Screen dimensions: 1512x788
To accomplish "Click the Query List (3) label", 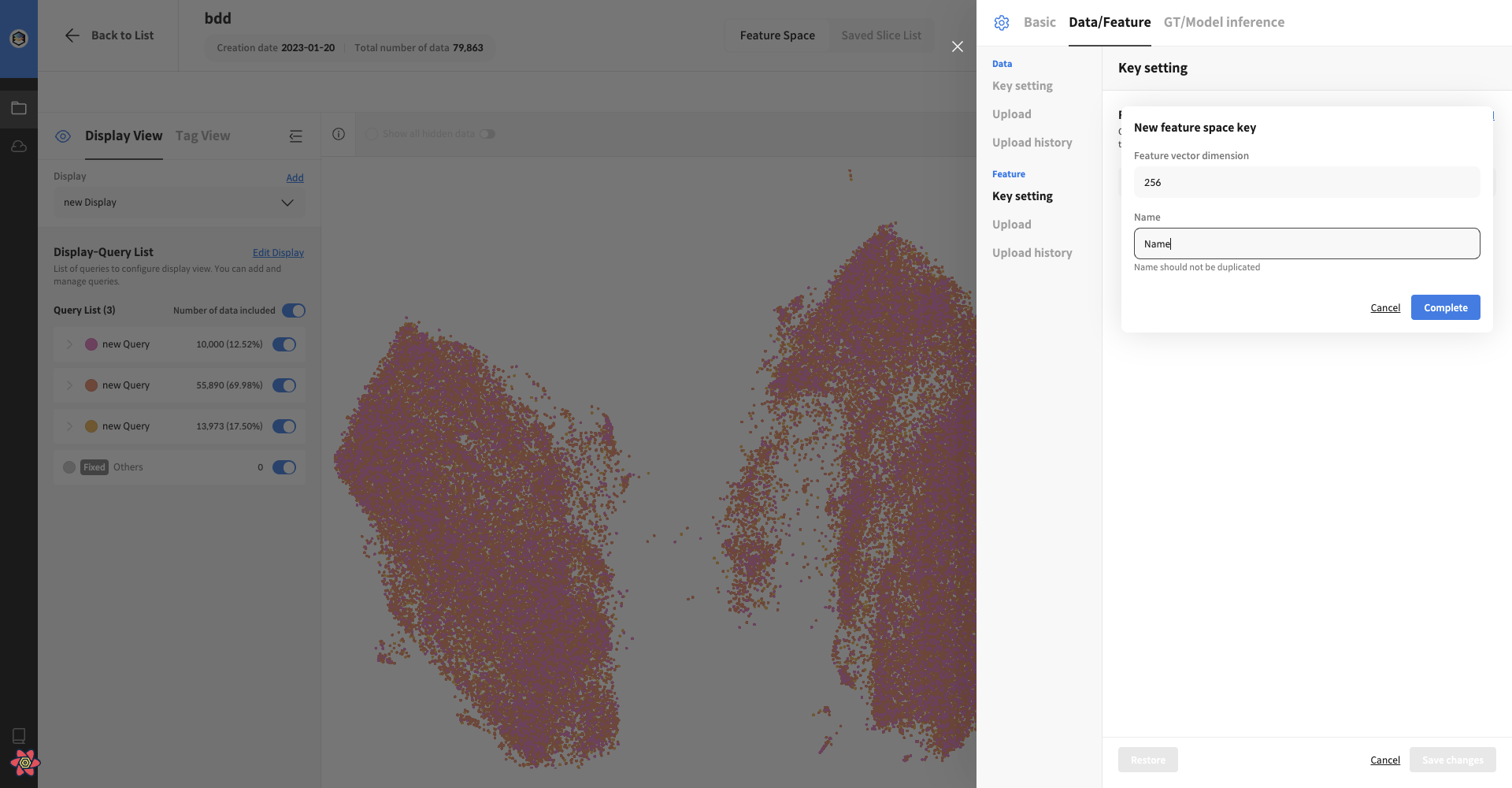I will (x=84, y=310).
